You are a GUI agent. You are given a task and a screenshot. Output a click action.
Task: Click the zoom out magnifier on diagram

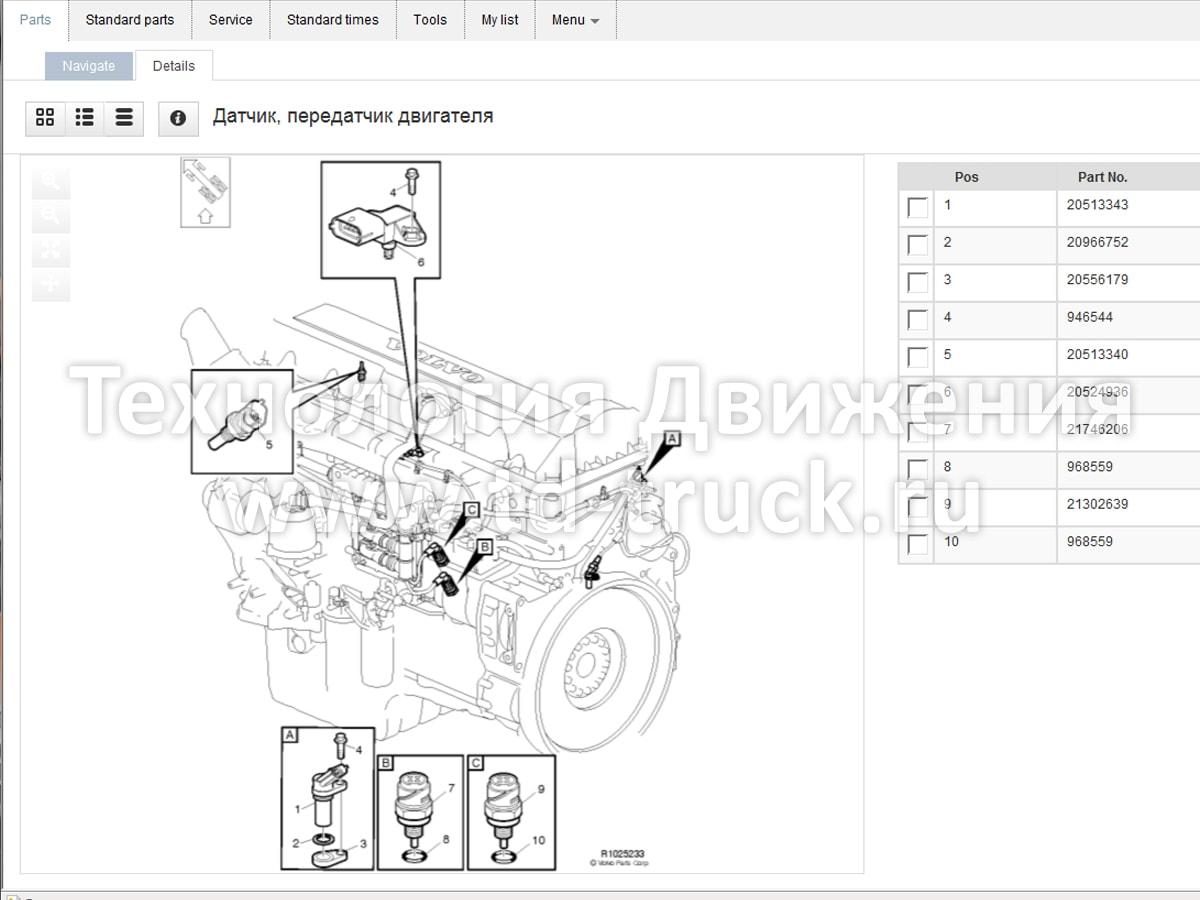(x=51, y=216)
